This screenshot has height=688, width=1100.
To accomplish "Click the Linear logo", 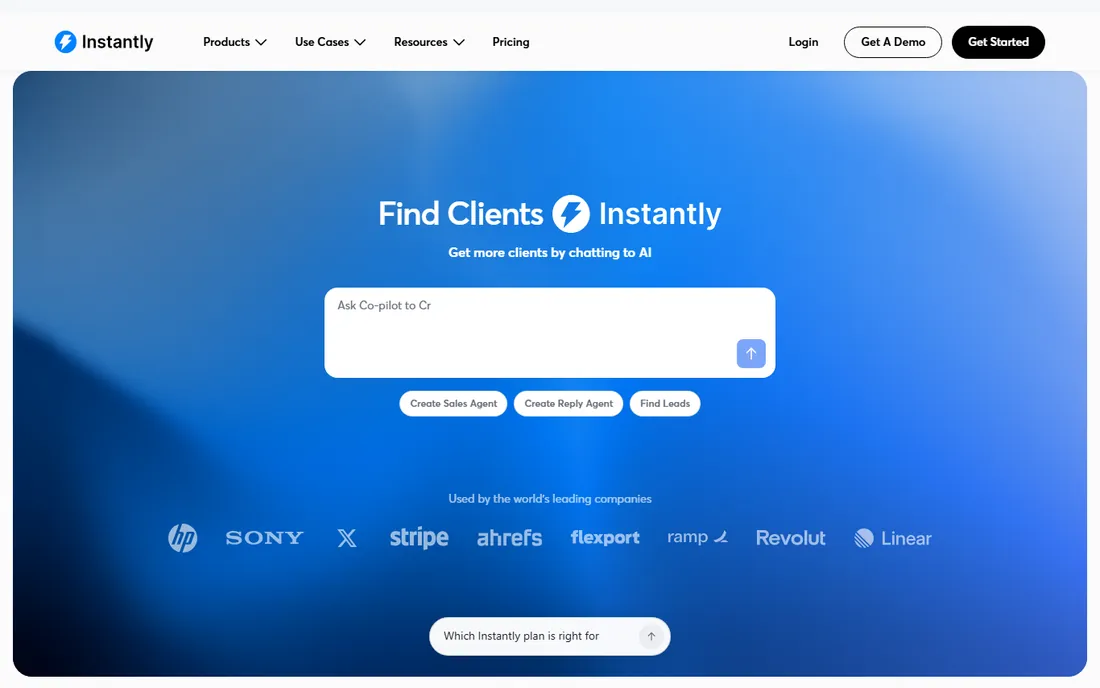I will pos(892,538).
